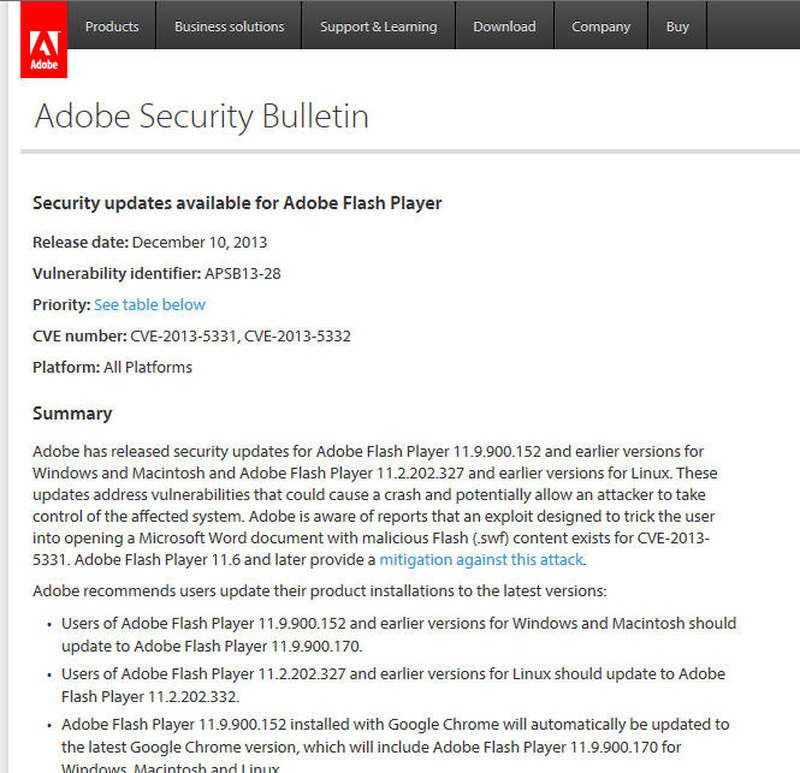800x773 pixels.
Task: Click the 'Security updates available' heading
Action: pyautogui.click(x=237, y=204)
